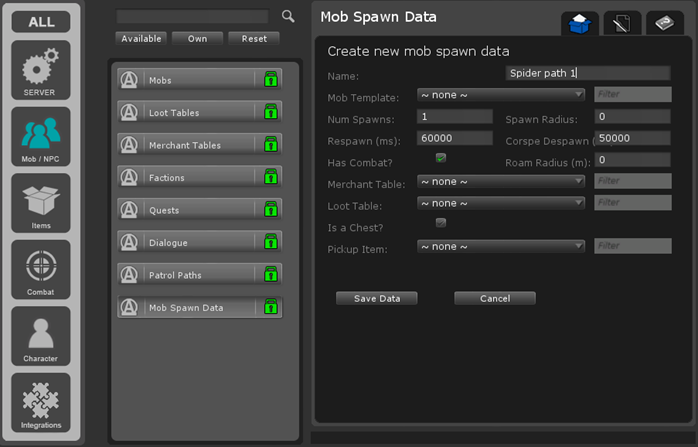Click the Respawn (ms) input field

point(455,138)
